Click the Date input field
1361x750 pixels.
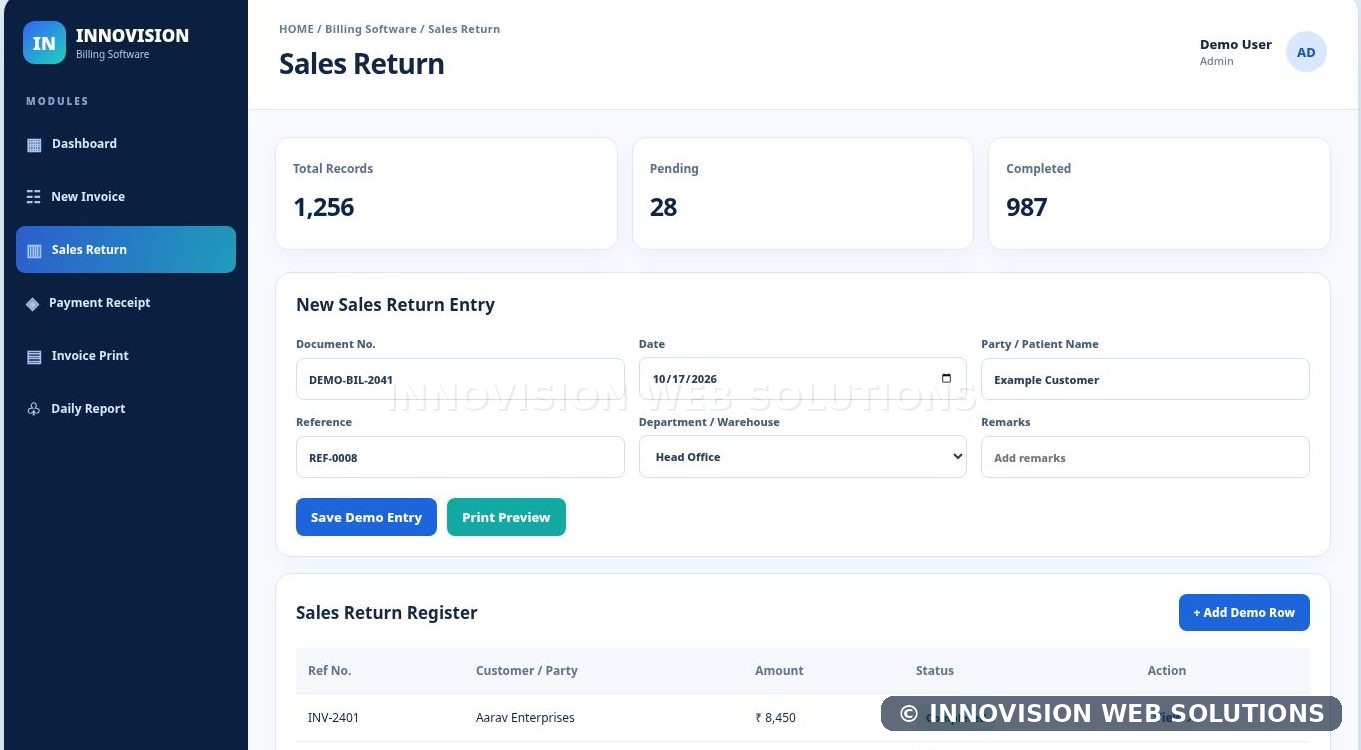point(803,379)
